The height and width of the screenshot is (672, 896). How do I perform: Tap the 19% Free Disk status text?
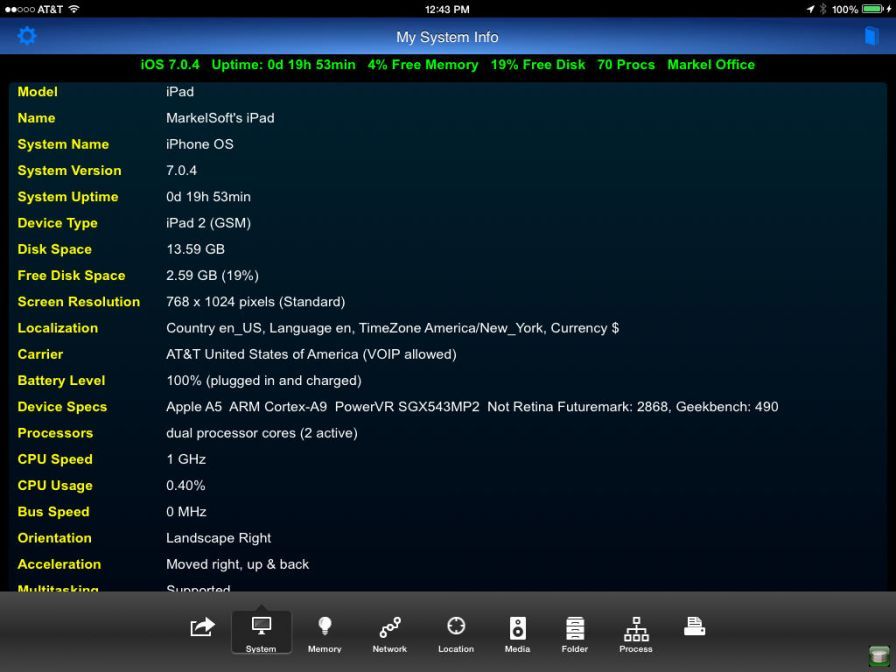click(x=538, y=65)
